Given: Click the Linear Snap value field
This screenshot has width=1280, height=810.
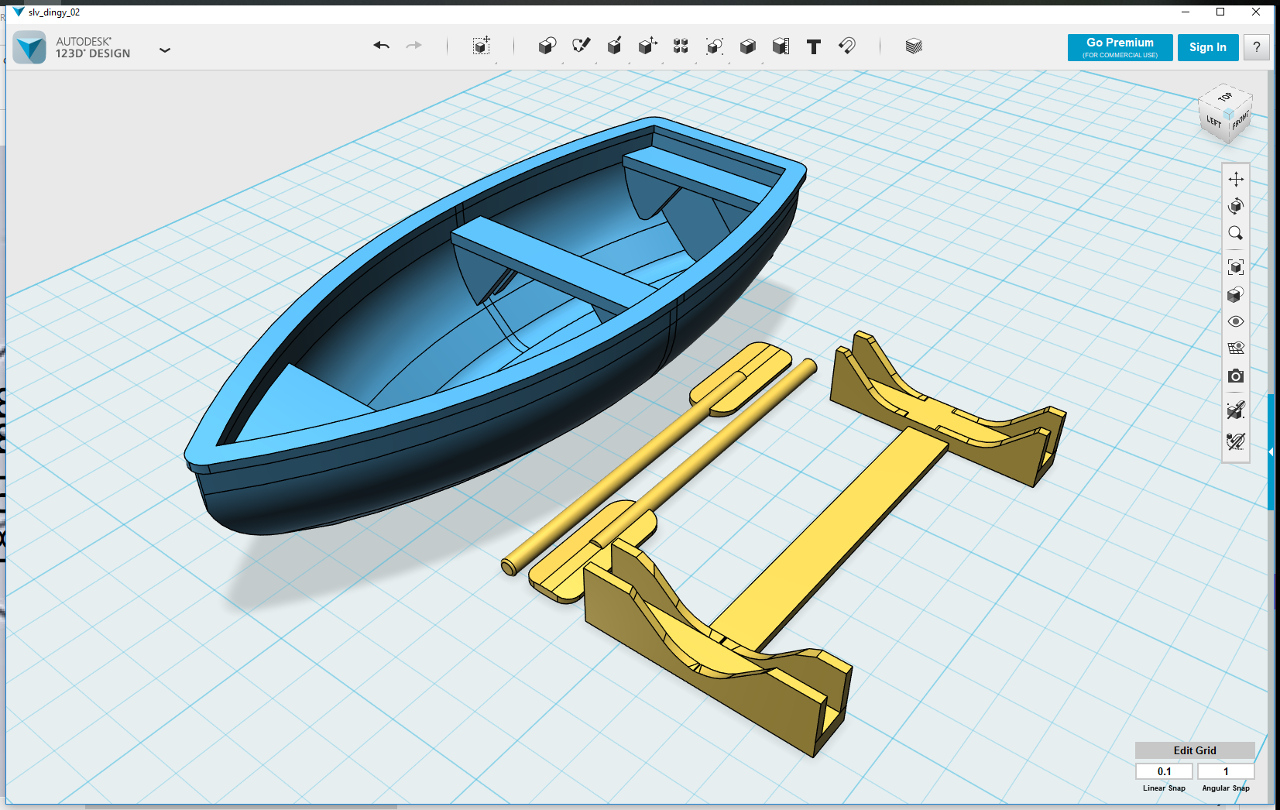Looking at the screenshot, I should [1164, 772].
